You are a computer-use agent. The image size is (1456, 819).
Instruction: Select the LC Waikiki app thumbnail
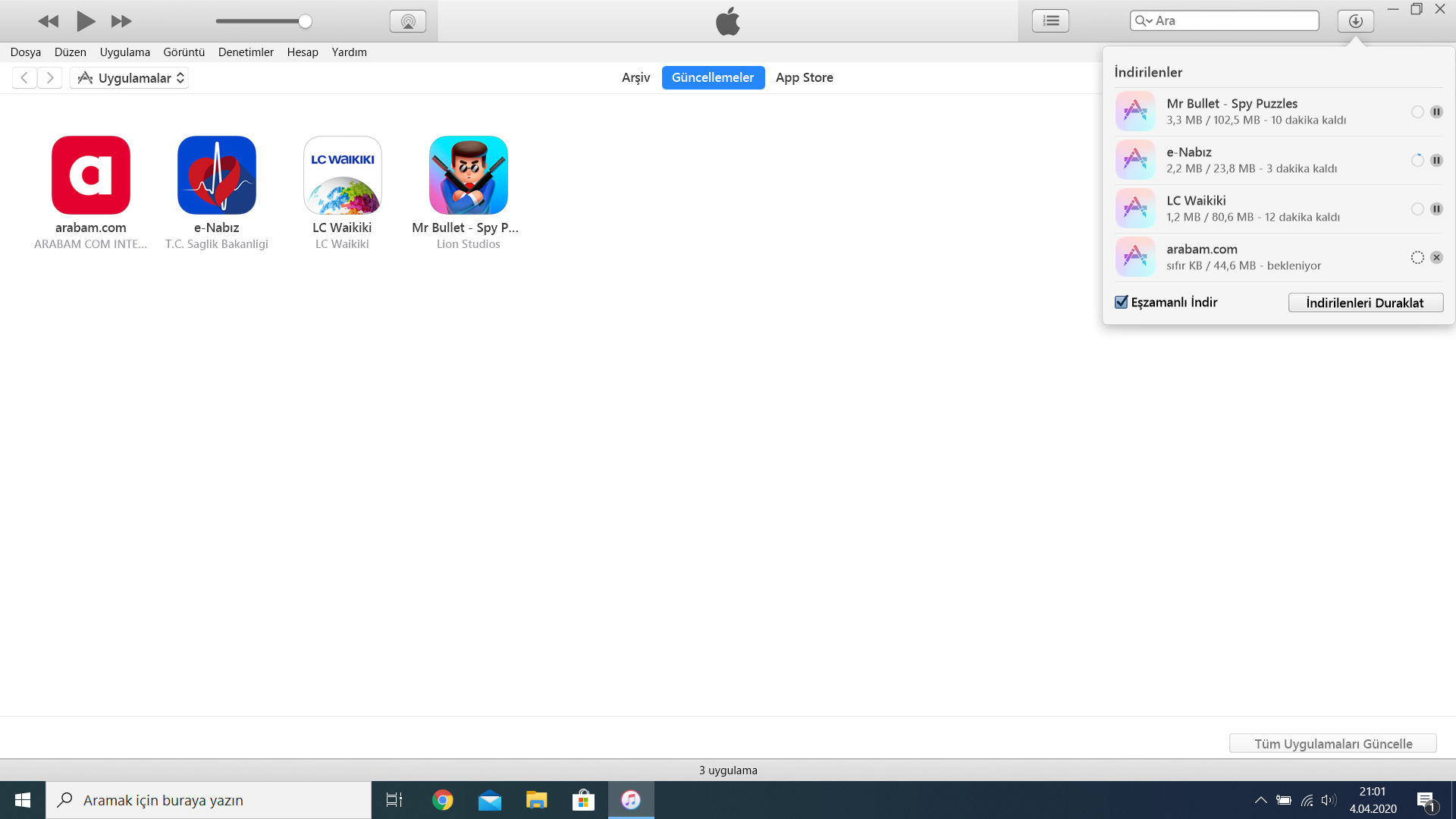point(343,175)
